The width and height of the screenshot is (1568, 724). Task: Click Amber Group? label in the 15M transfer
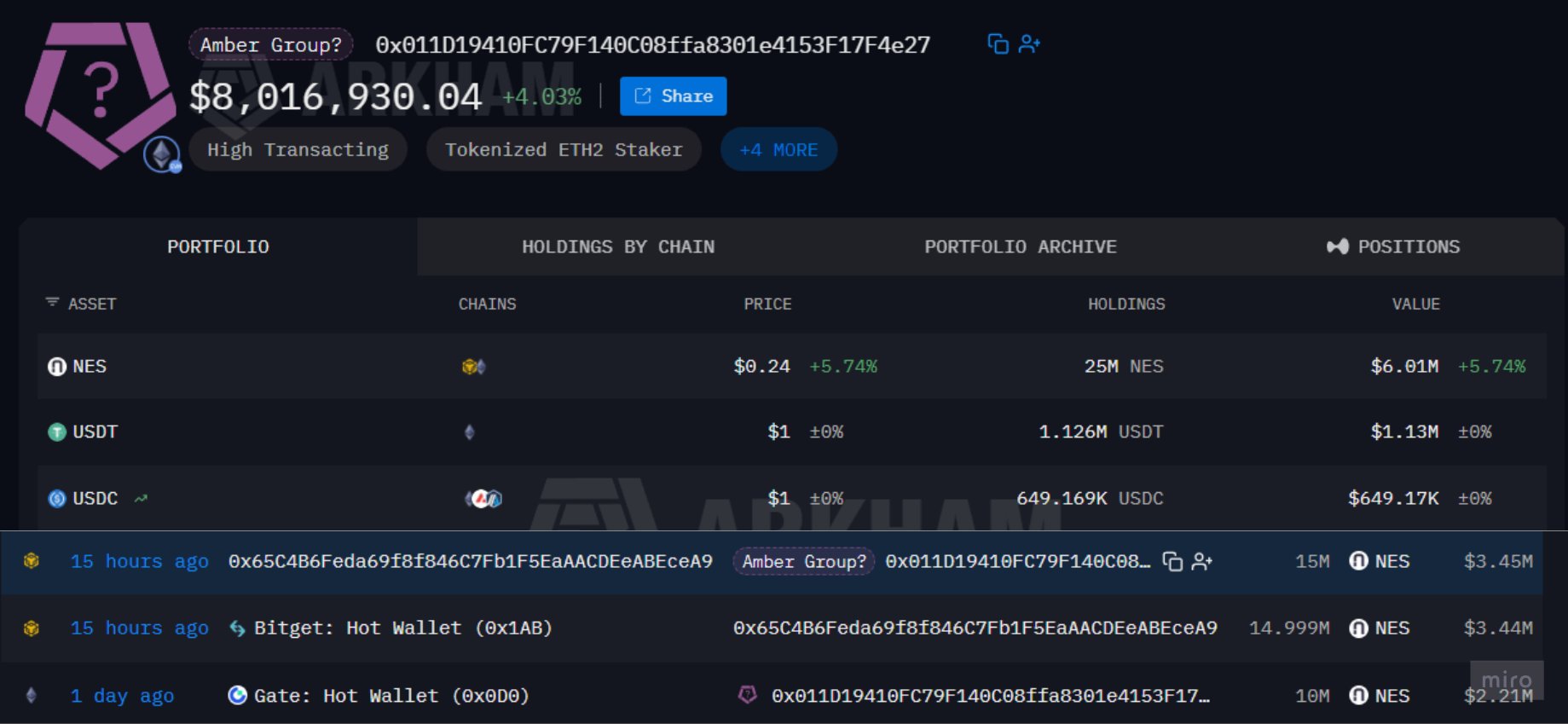point(804,561)
